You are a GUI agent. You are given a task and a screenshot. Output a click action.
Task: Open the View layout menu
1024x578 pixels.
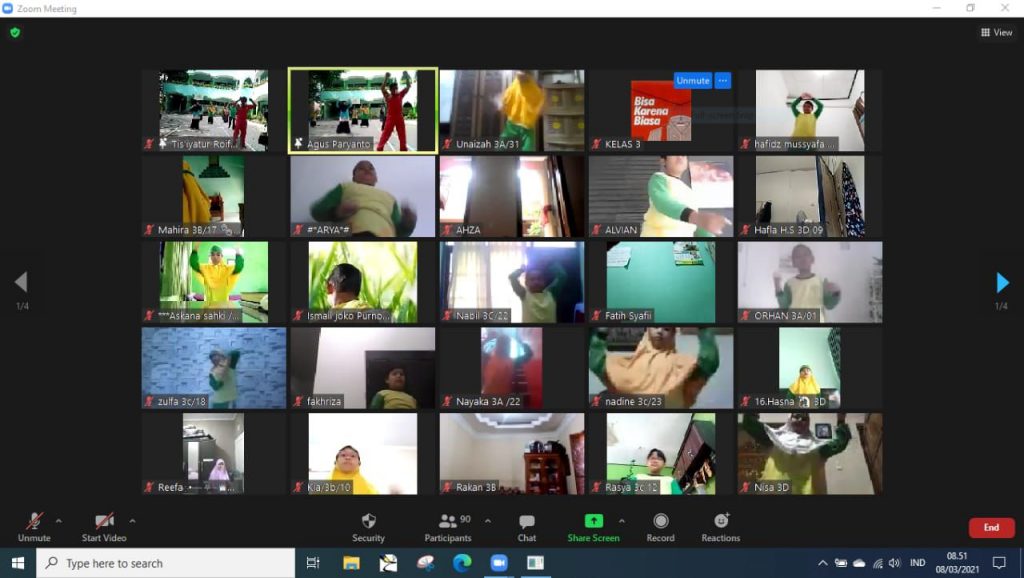pos(996,32)
